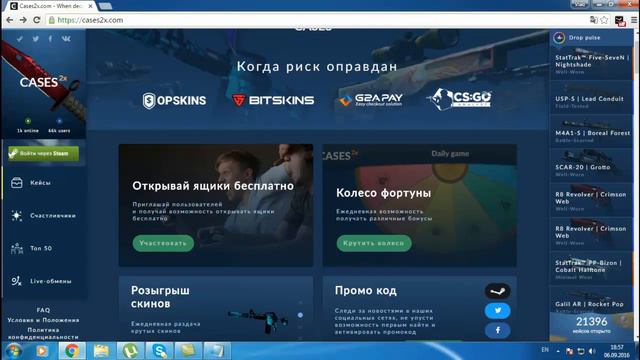Image resolution: width=640 pixels, height=360 pixels.
Task: Open the Колесо фортуны card
Action: [x=420, y=205]
